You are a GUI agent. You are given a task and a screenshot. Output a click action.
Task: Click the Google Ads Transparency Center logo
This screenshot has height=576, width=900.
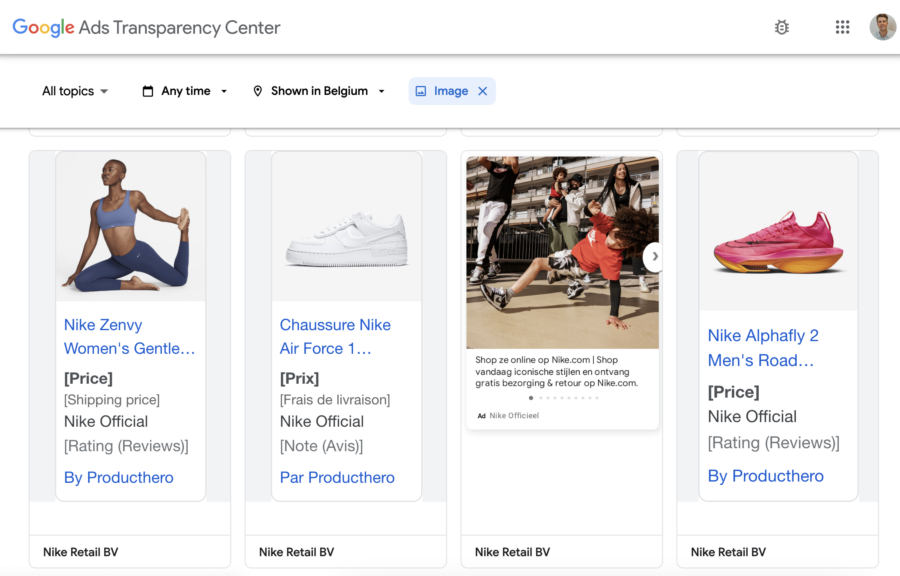point(146,28)
